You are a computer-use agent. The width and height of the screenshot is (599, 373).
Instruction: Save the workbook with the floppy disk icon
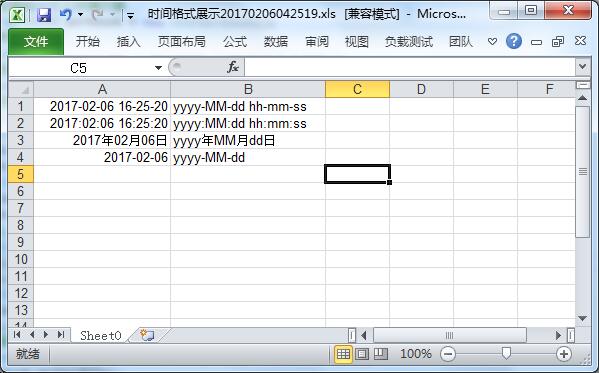tap(44, 15)
